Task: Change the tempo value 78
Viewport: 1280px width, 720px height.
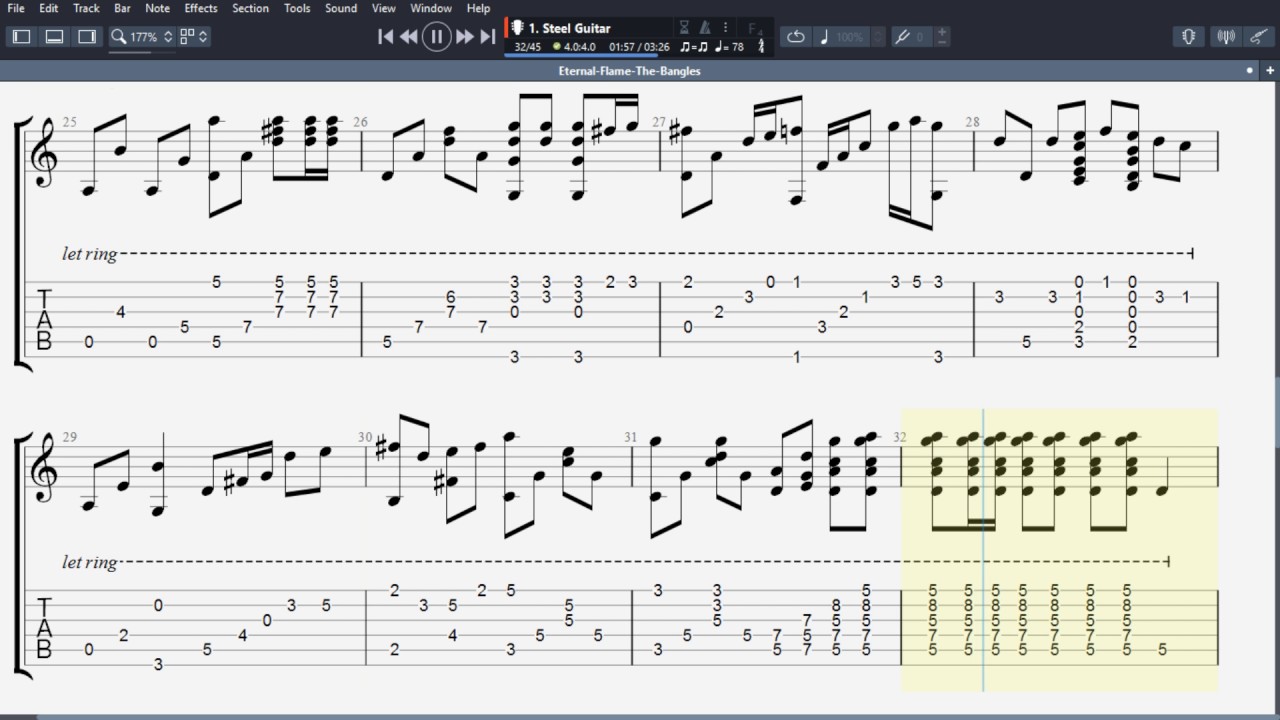Action: (738, 47)
